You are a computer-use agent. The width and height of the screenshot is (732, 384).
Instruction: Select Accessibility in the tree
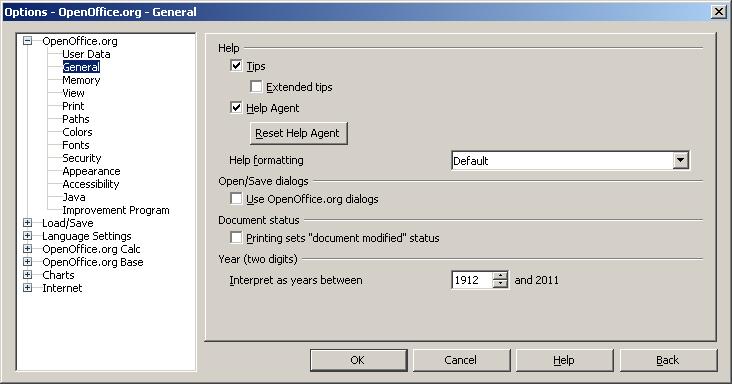pyautogui.click(x=91, y=184)
